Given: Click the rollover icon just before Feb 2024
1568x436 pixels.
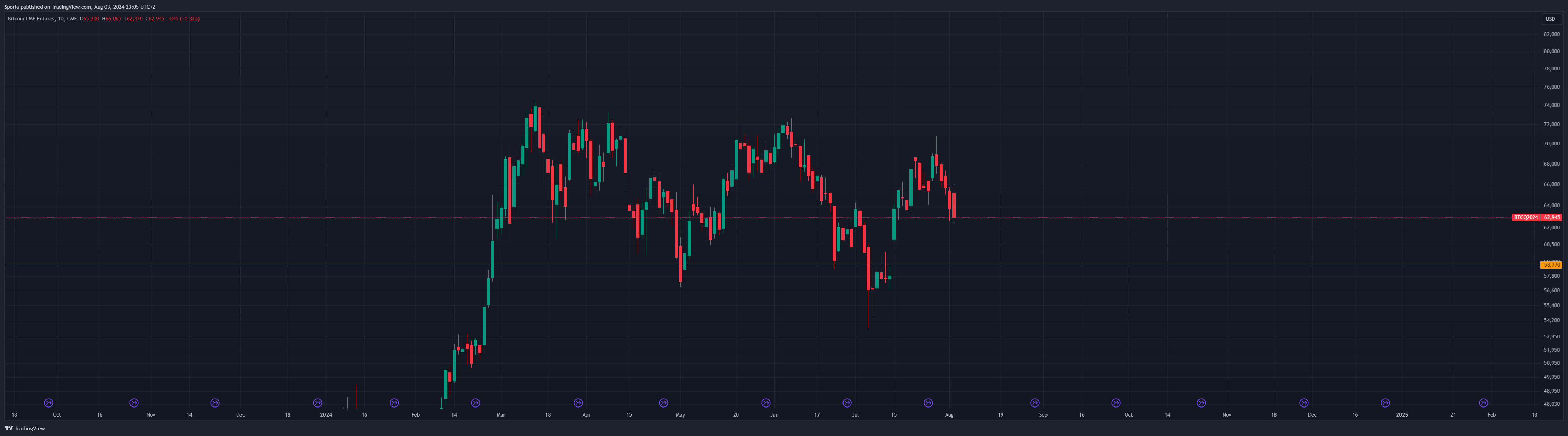Looking at the screenshot, I should 395,403.
